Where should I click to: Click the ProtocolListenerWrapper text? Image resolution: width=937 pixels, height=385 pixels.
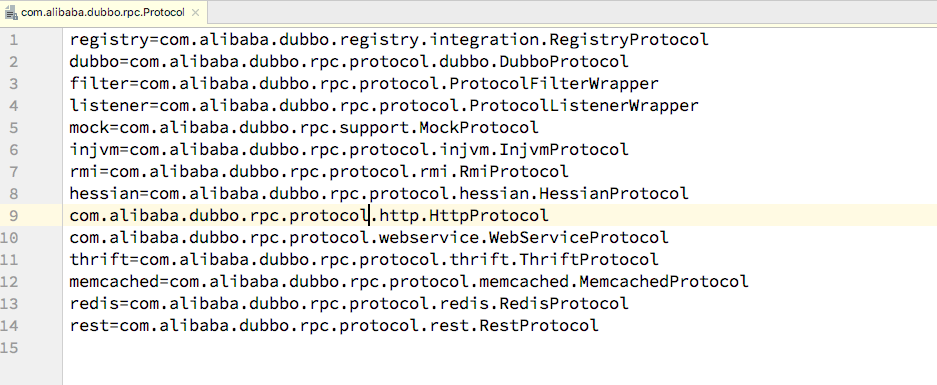pyautogui.click(x=584, y=106)
